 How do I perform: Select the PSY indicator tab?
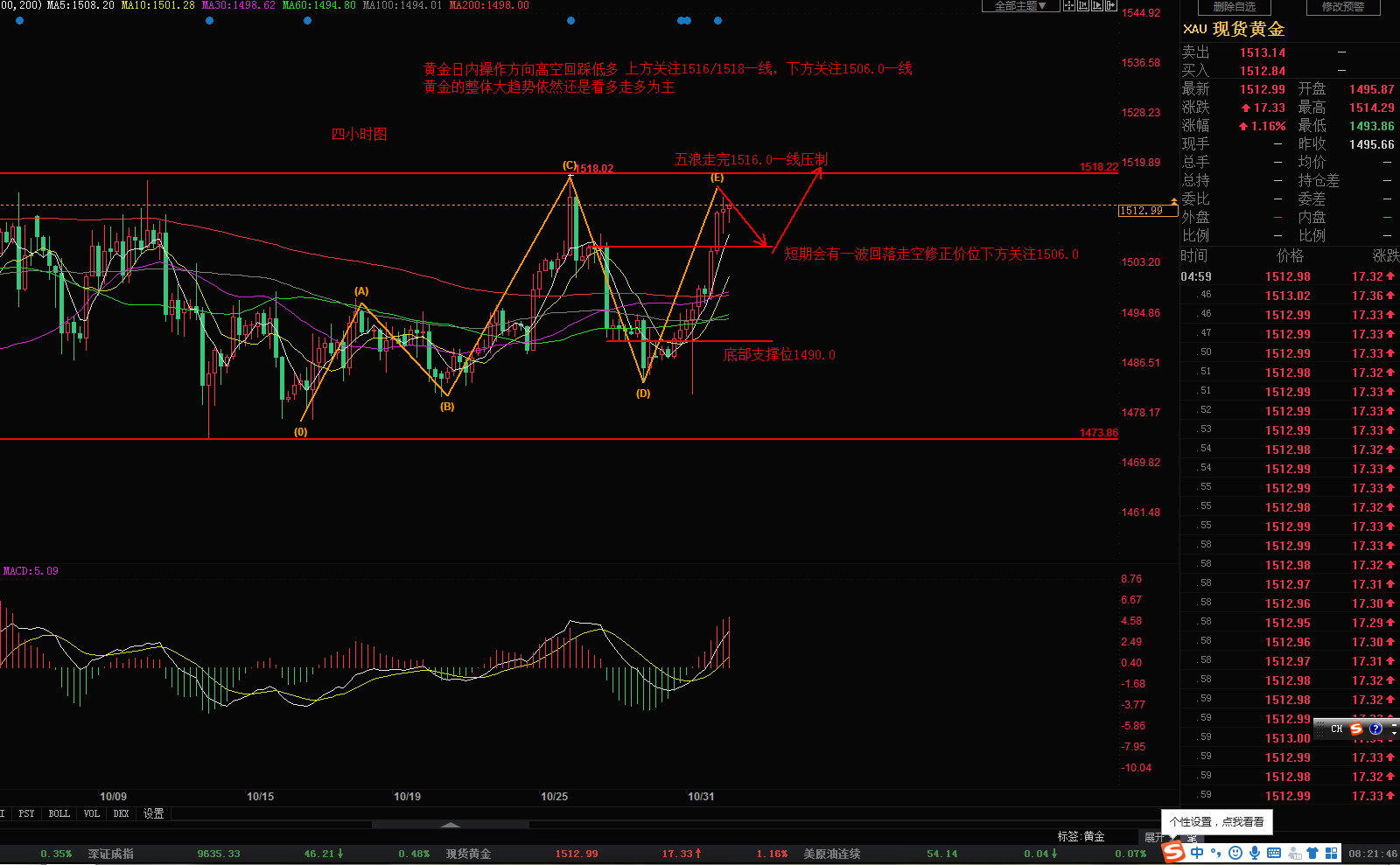[27, 813]
